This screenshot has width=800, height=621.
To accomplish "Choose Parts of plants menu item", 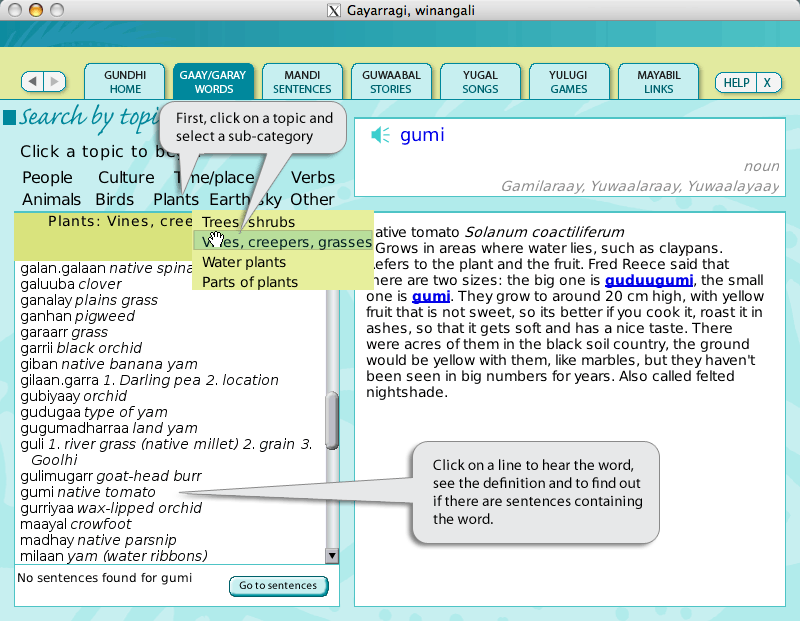I will pos(250,282).
